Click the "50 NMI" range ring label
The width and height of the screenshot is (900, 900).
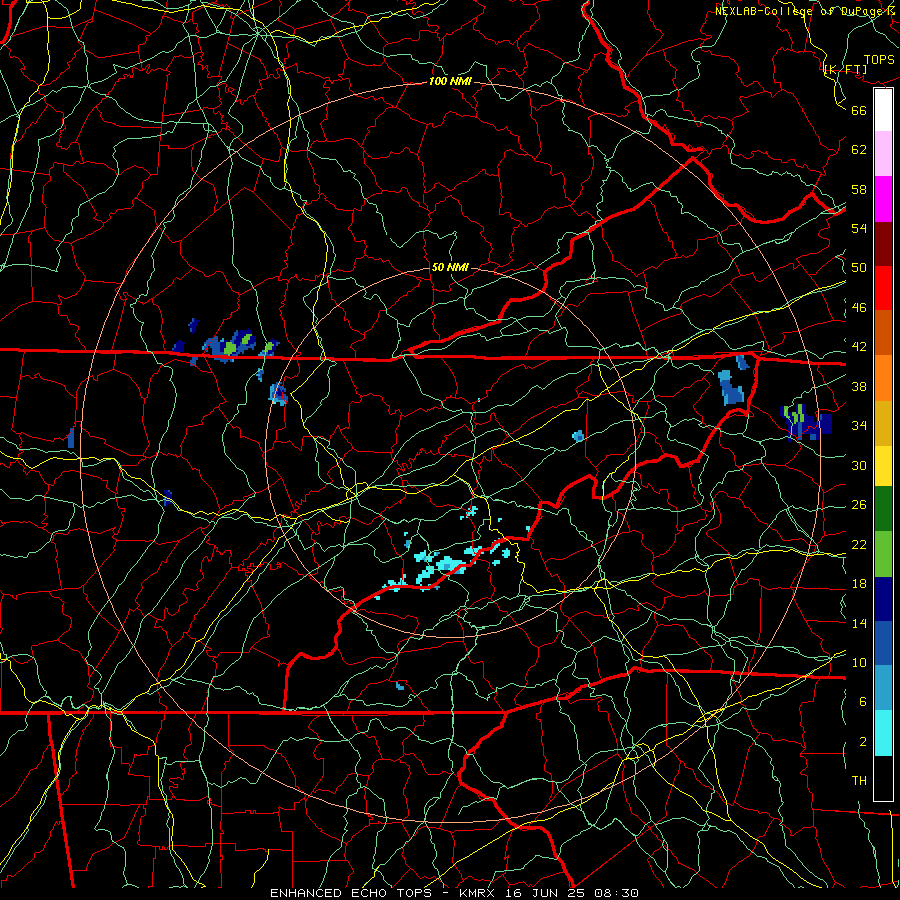tap(449, 267)
